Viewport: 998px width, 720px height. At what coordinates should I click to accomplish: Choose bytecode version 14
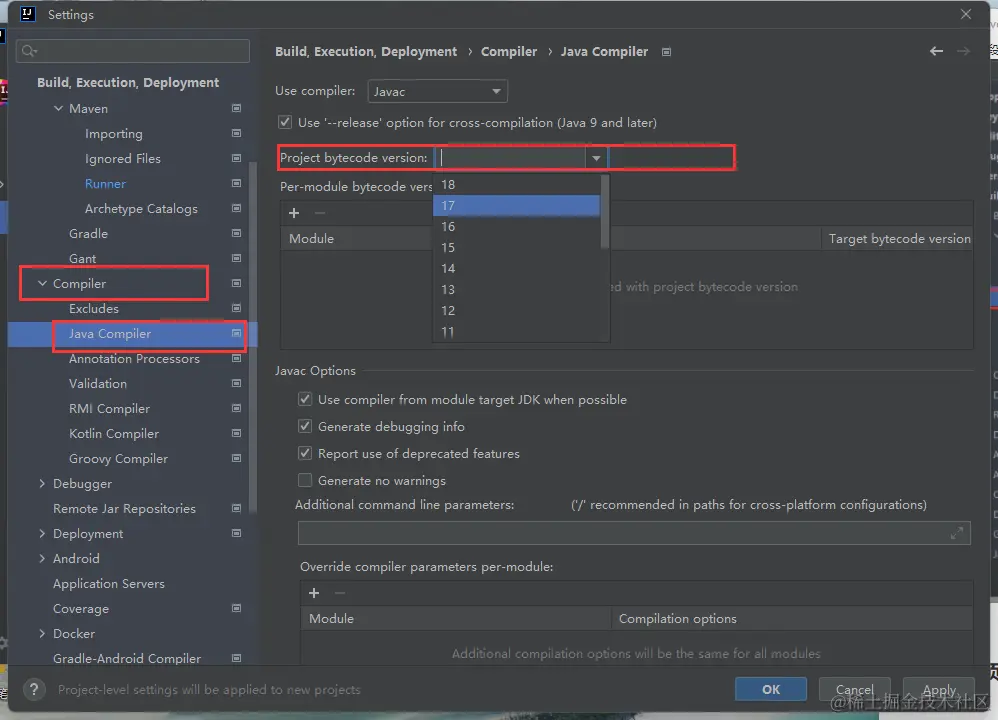[x=516, y=269]
